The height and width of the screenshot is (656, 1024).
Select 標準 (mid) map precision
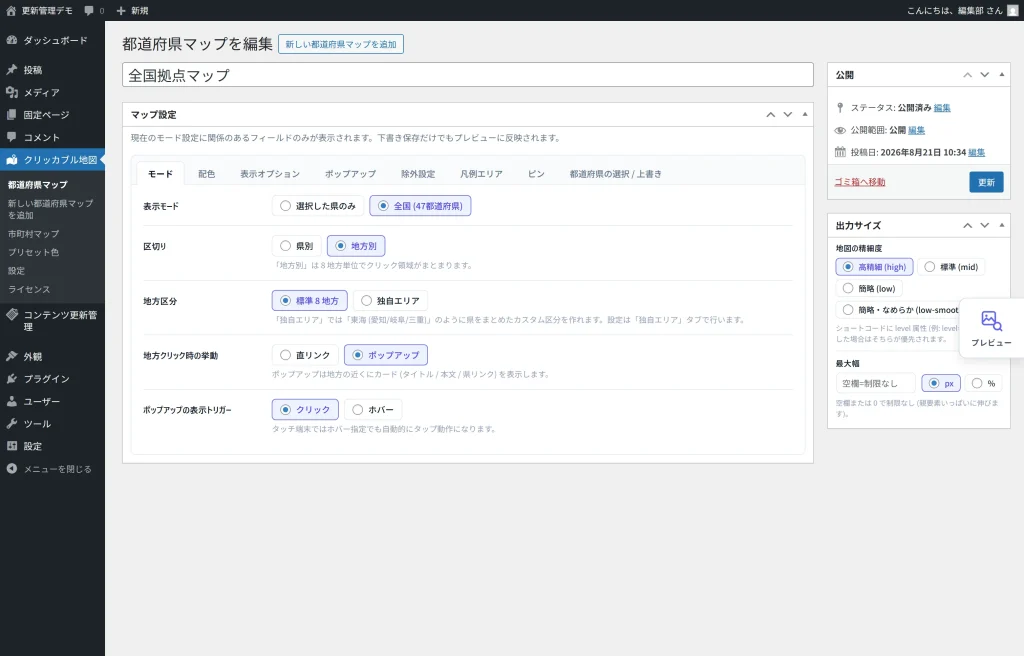952,267
